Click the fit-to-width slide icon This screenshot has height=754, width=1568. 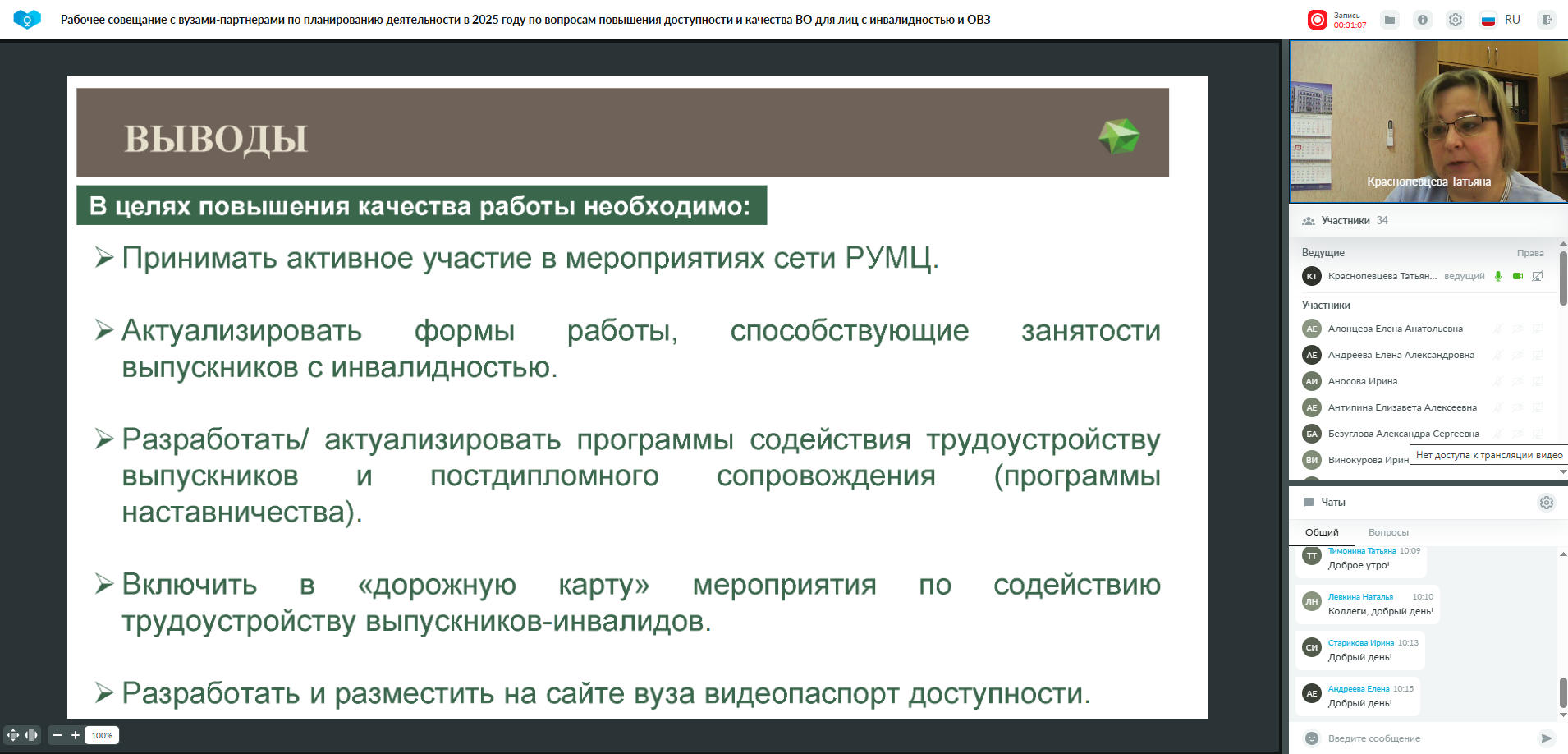point(31,735)
